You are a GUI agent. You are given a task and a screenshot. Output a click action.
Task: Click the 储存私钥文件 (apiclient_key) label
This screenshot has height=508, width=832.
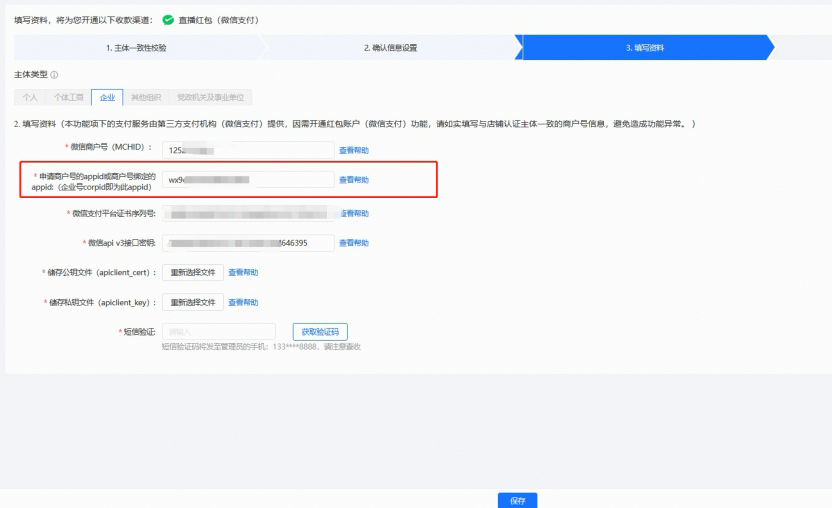[x=100, y=303]
